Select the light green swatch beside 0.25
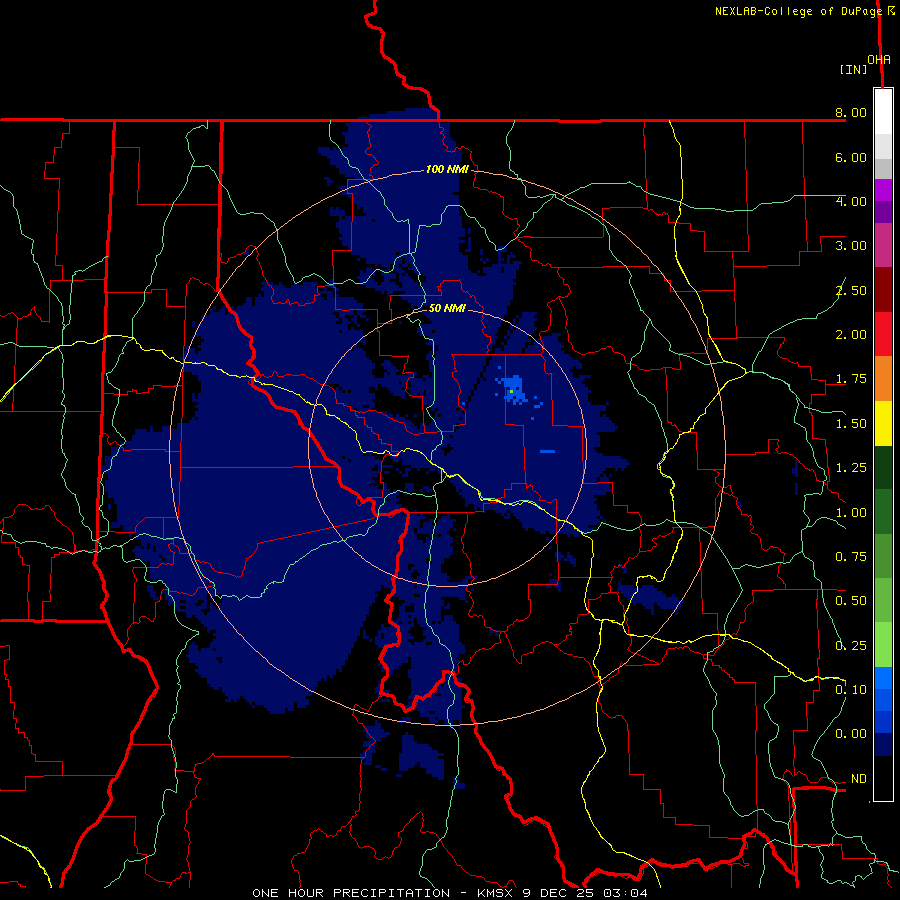Screen dimensions: 900x900 click(883, 645)
